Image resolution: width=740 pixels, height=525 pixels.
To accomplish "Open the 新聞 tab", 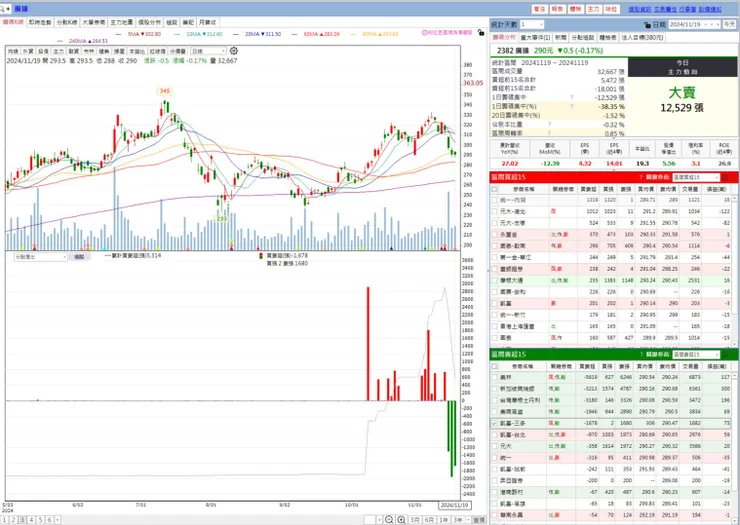I will [561, 37].
